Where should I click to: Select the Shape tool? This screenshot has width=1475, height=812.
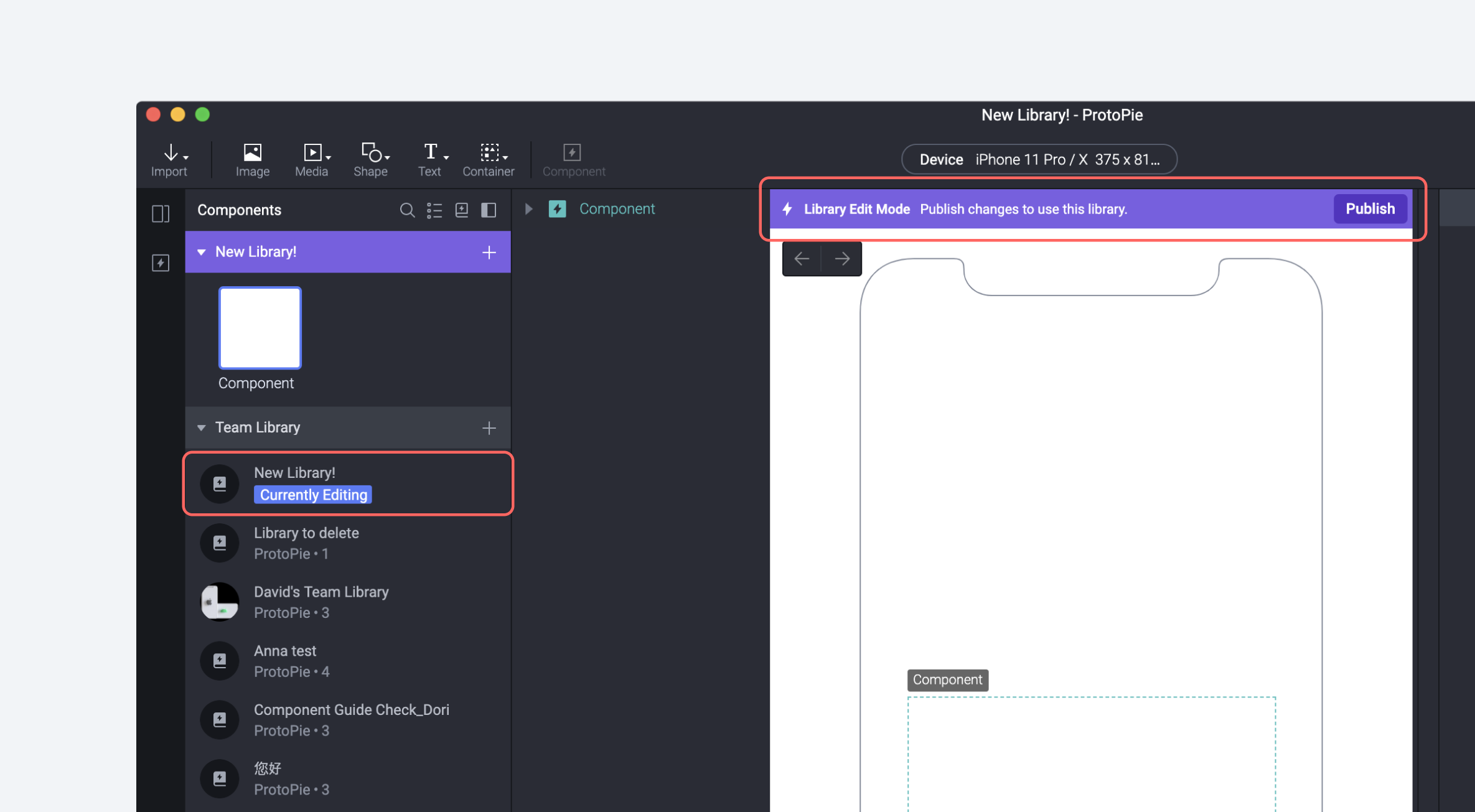[371, 159]
